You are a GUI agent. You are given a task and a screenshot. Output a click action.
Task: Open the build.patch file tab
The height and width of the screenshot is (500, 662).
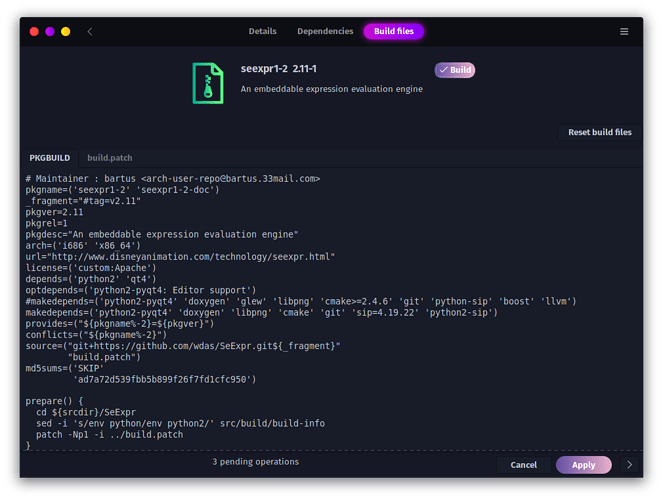click(110, 158)
